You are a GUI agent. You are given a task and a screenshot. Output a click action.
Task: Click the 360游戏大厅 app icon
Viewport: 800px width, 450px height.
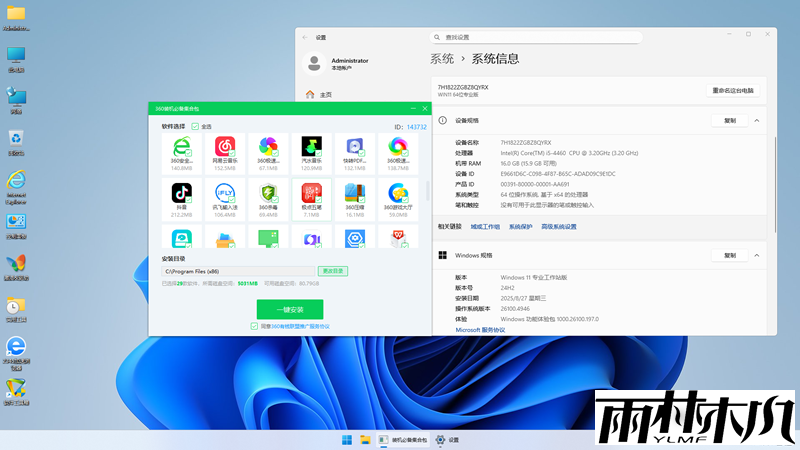(x=398, y=192)
